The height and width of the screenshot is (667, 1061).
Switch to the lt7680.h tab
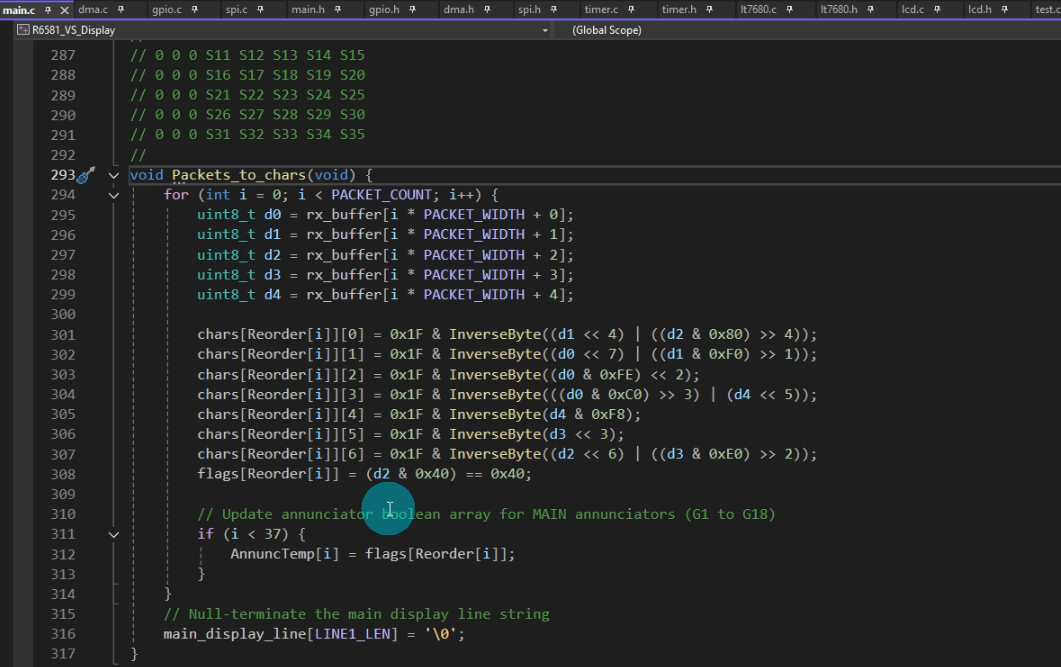838,9
